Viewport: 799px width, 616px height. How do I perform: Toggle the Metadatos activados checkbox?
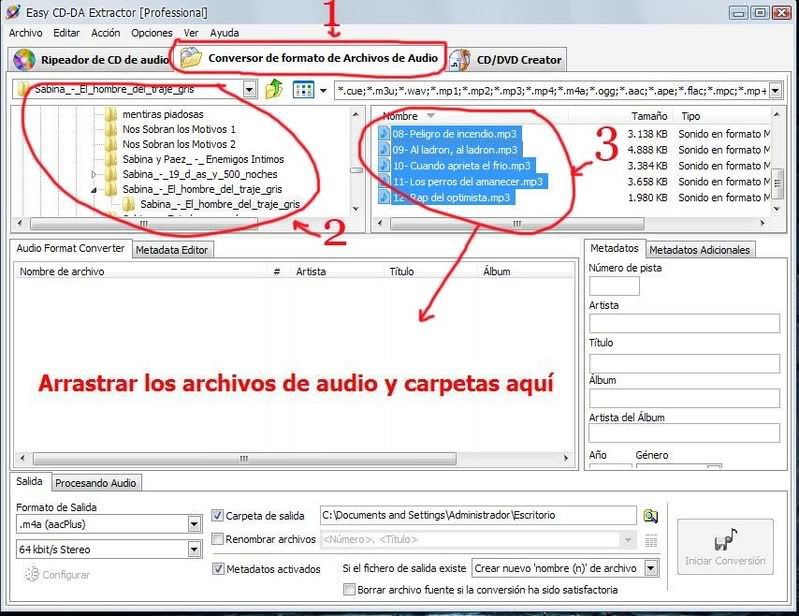[218, 569]
